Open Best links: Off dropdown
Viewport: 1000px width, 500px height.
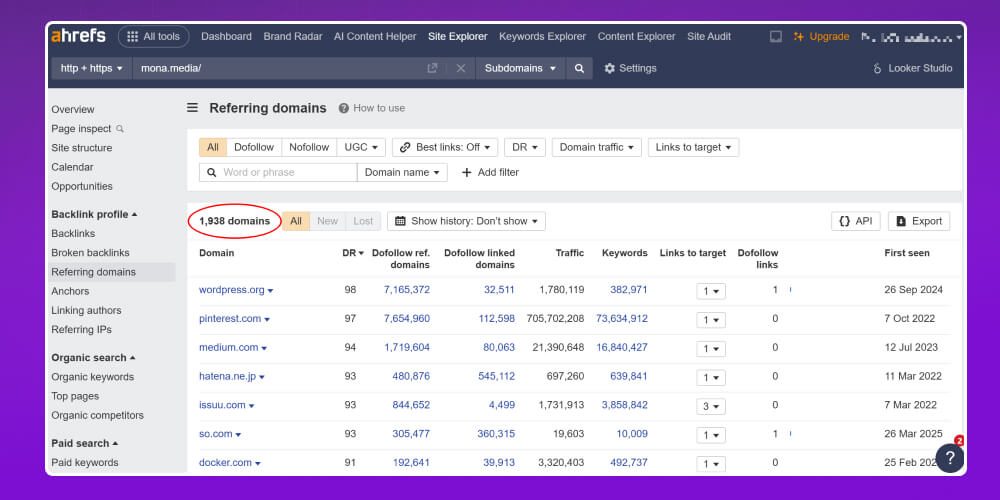445,147
